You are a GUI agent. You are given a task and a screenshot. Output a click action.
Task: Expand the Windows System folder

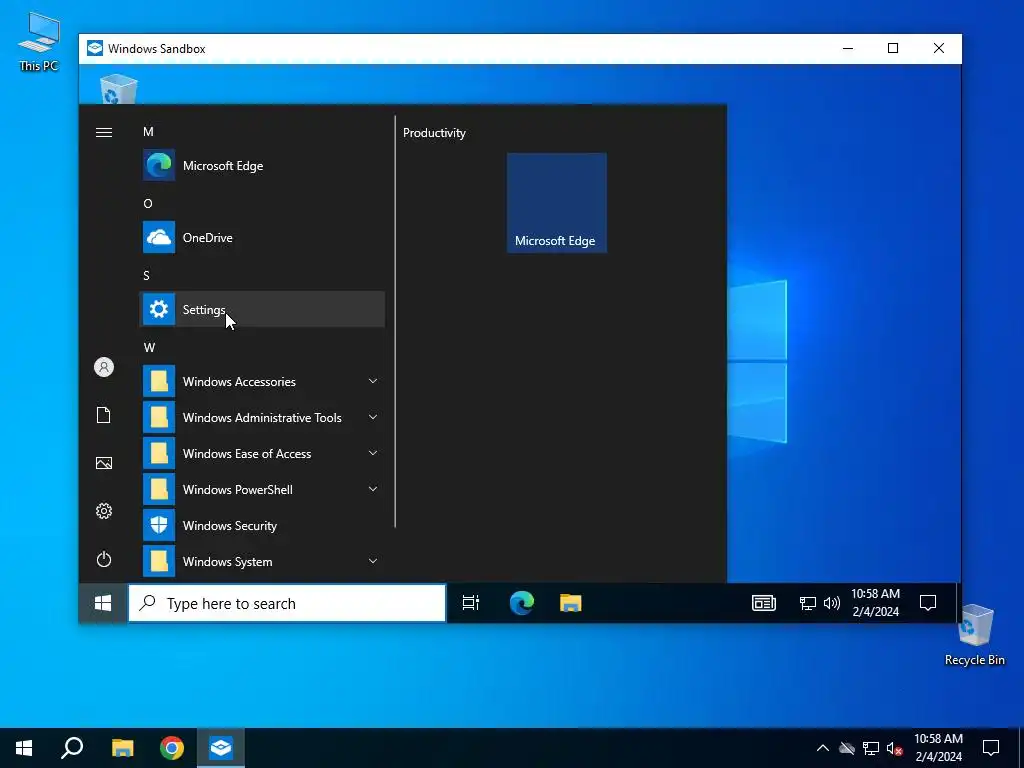tap(261, 562)
